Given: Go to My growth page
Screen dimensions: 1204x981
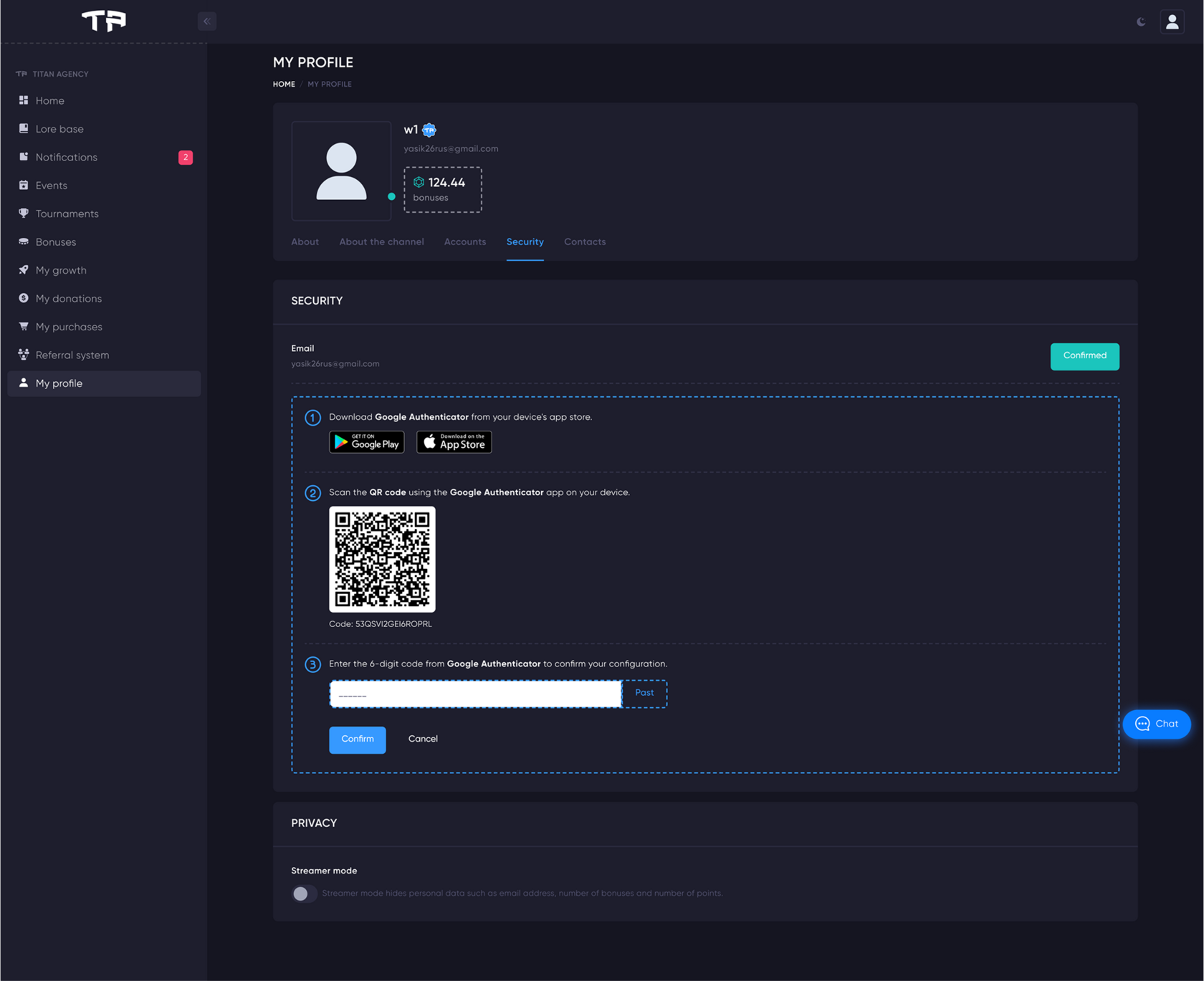Looking at the screenshot, I should pyautogui.click(x=104, y=270).
